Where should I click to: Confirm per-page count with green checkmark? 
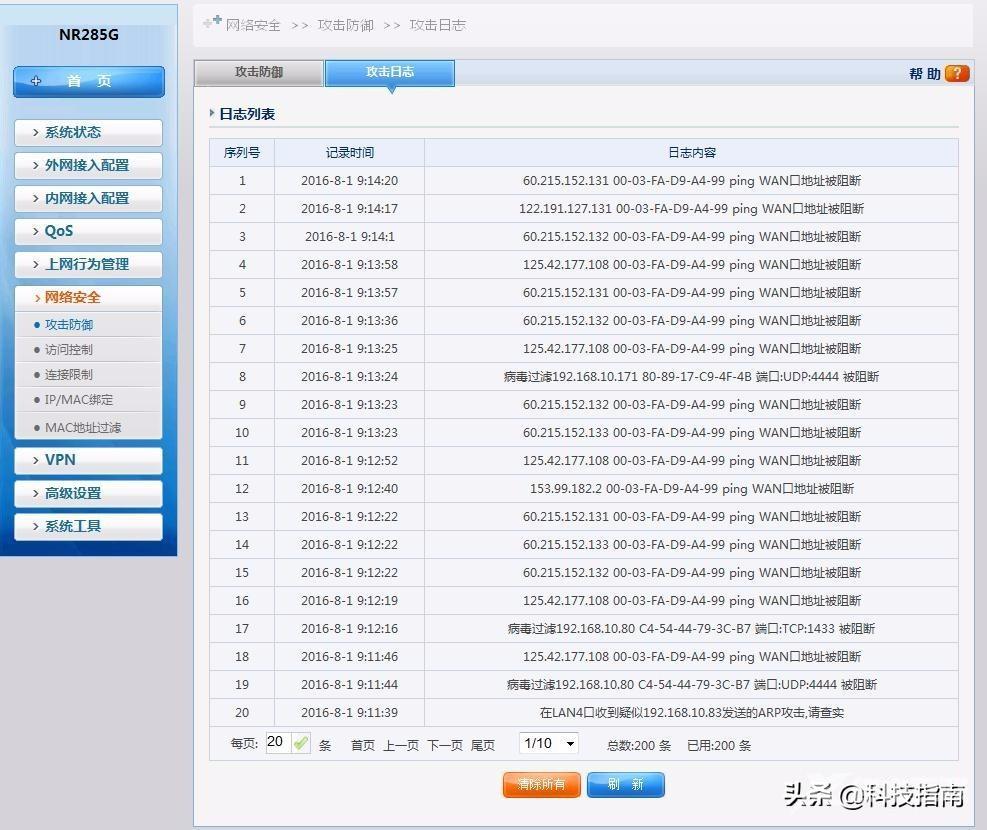point(301,743)
